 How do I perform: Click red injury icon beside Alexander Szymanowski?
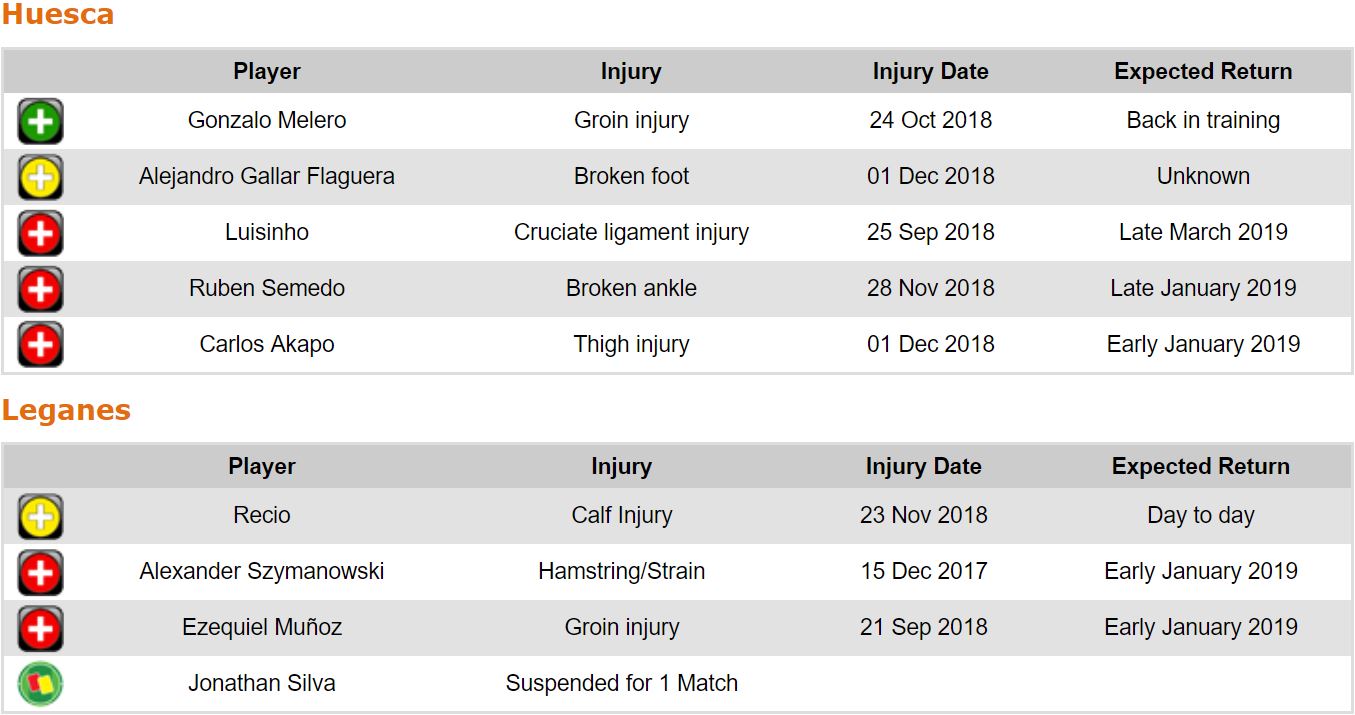(40, 573)
